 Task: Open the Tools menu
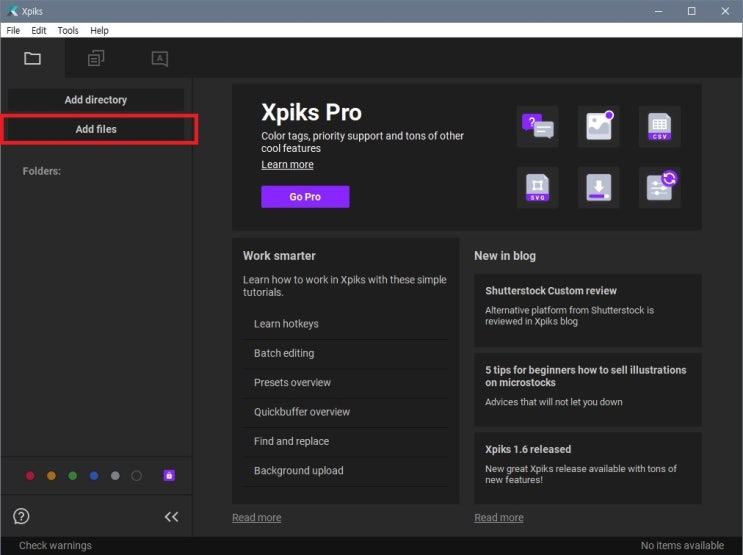coord(68,30)
